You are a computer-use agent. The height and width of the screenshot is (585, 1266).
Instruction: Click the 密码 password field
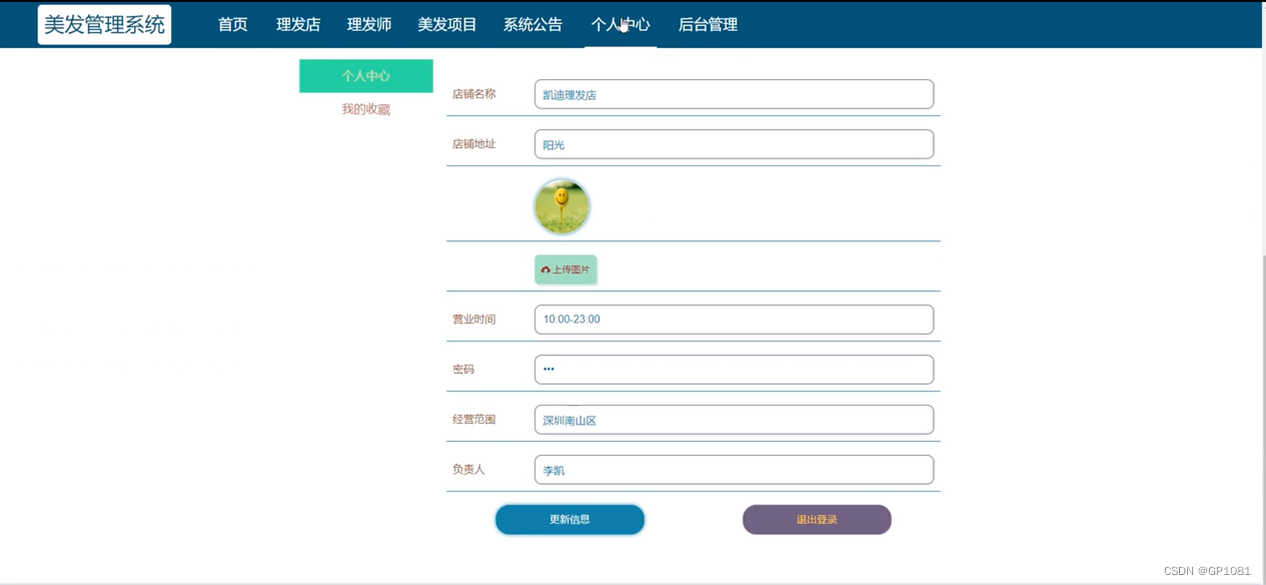coord(733,369)
